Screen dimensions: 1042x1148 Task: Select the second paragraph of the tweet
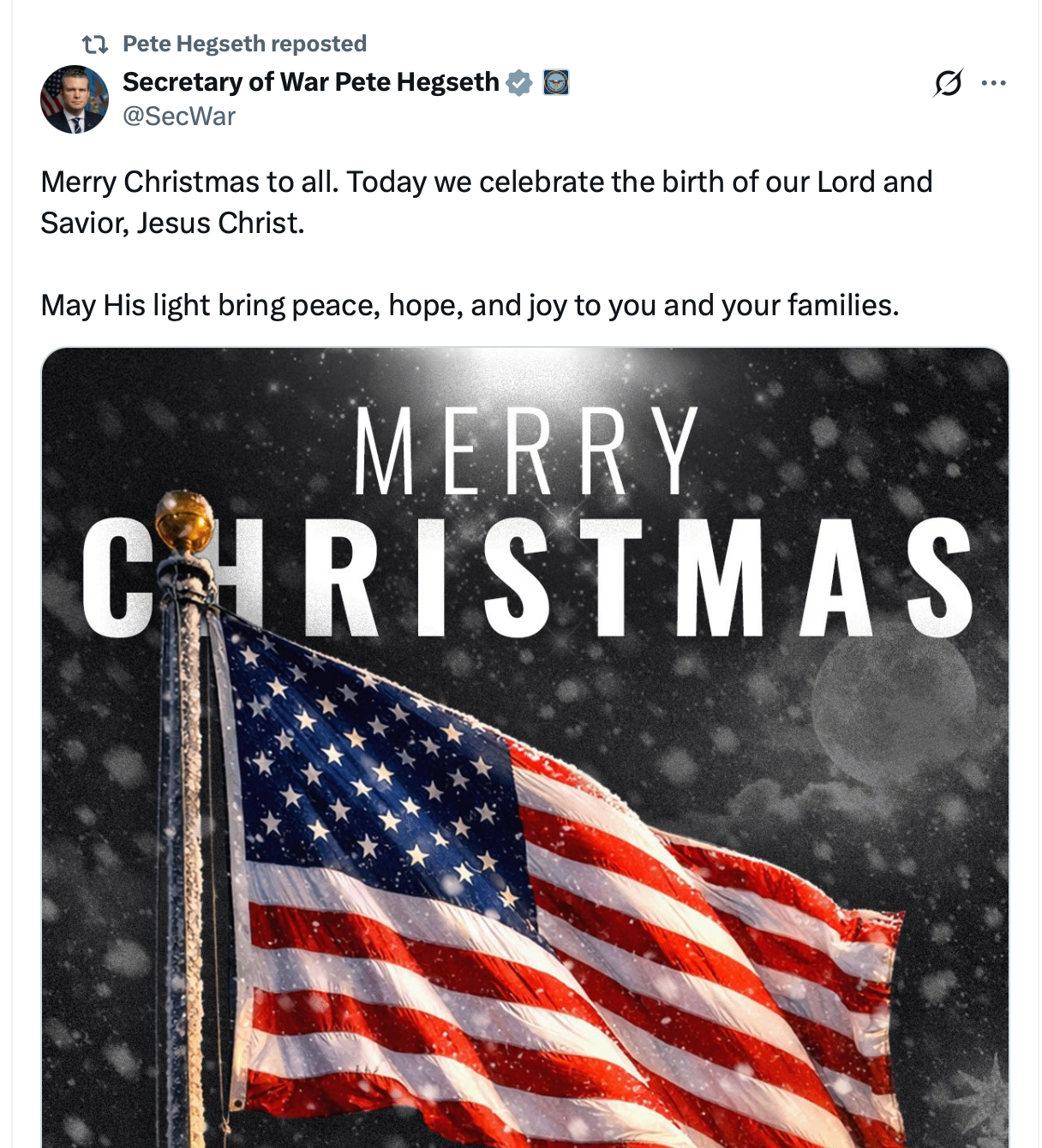click(x=470, y=302)
